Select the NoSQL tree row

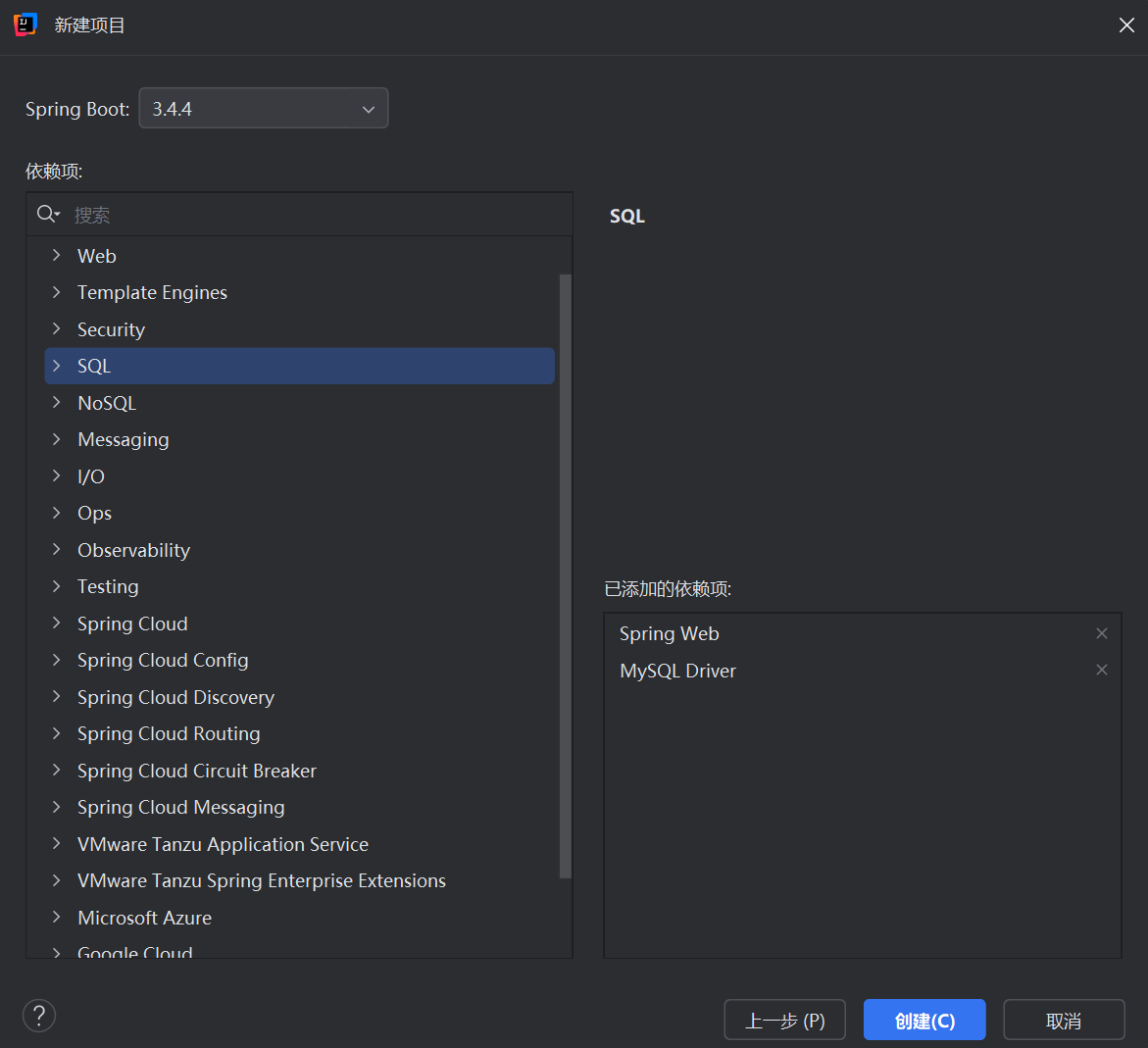pyautogui.click(x=299, y=402)
